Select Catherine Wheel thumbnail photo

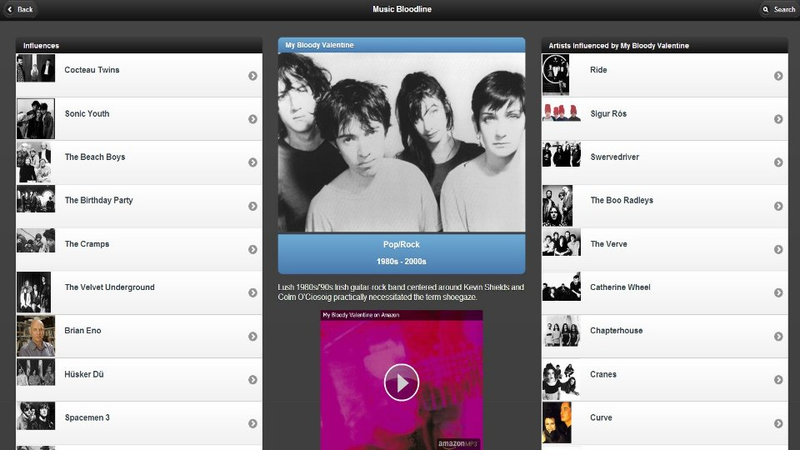click(561, 286)
